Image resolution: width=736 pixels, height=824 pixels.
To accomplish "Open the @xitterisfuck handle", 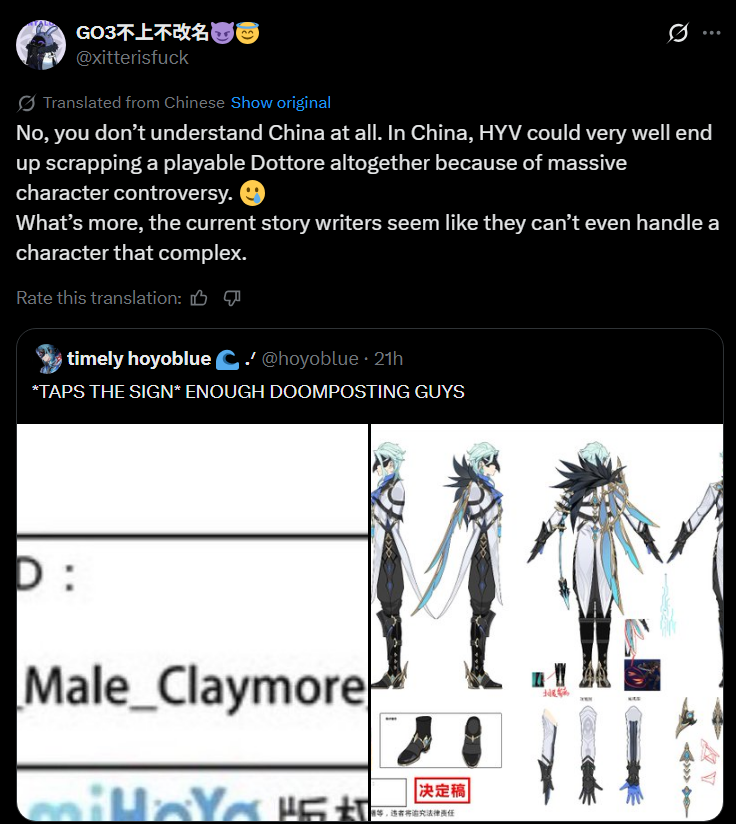I will (132, 57).
